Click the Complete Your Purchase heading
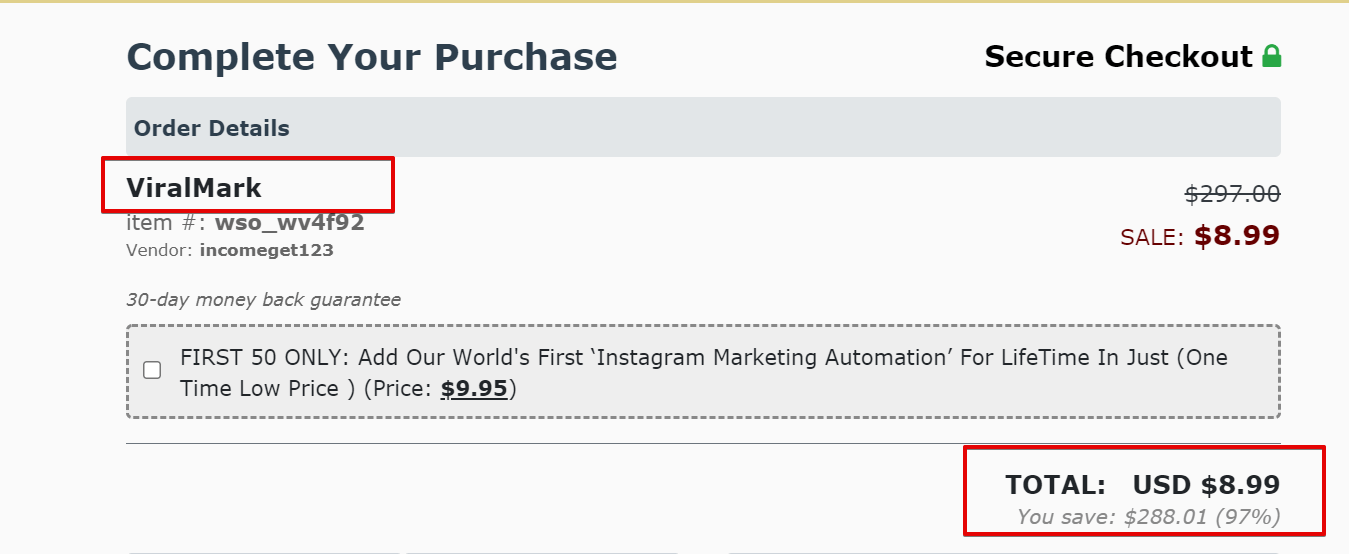This screenshot has height=554, width=1349. [x=372, y=56]
